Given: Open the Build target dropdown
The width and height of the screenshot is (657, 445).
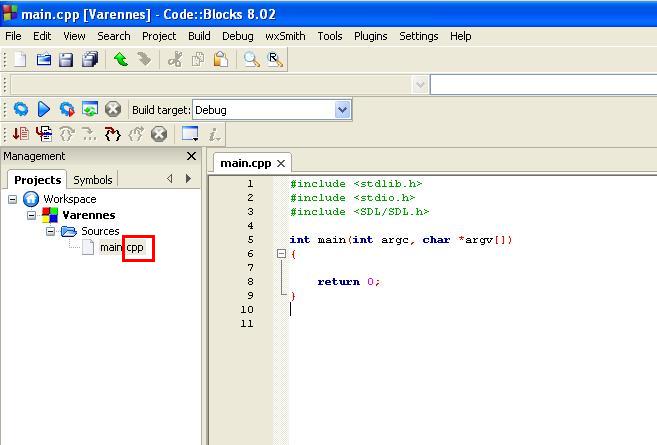Looking at the screenshot, I should click(x=342, y=110).
